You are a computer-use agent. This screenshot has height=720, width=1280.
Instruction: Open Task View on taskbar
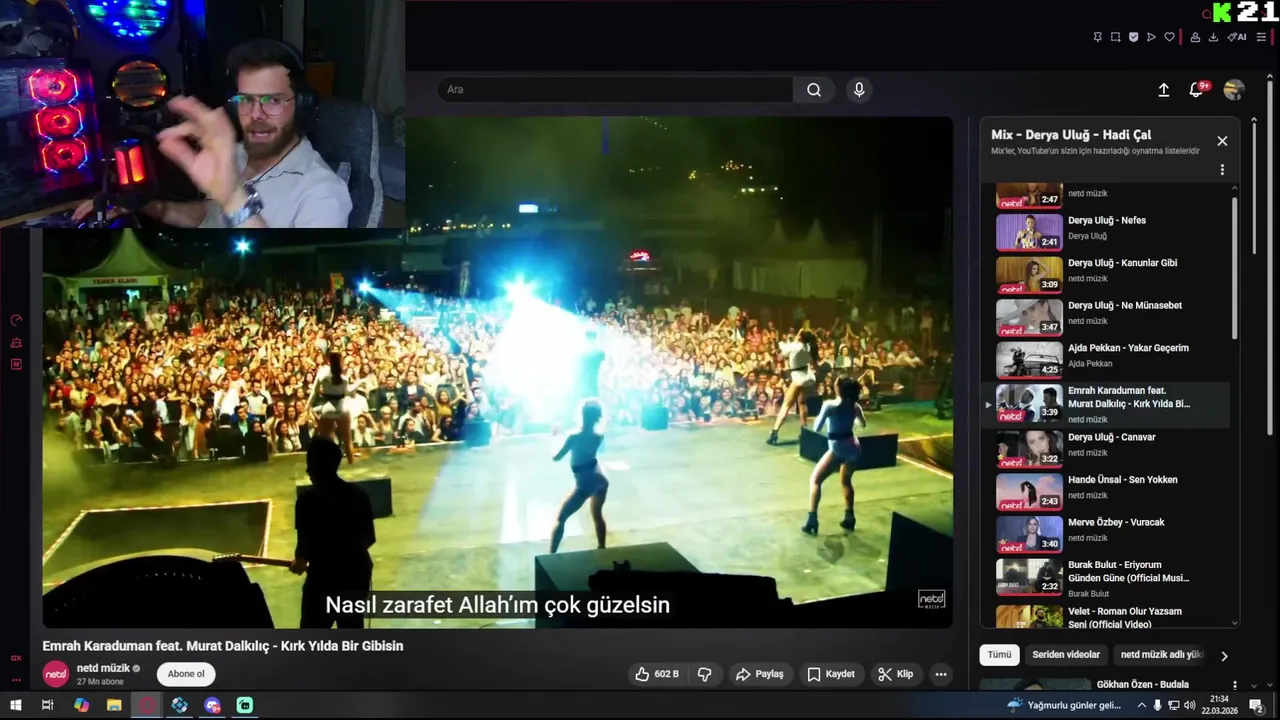tap(47, 705)
